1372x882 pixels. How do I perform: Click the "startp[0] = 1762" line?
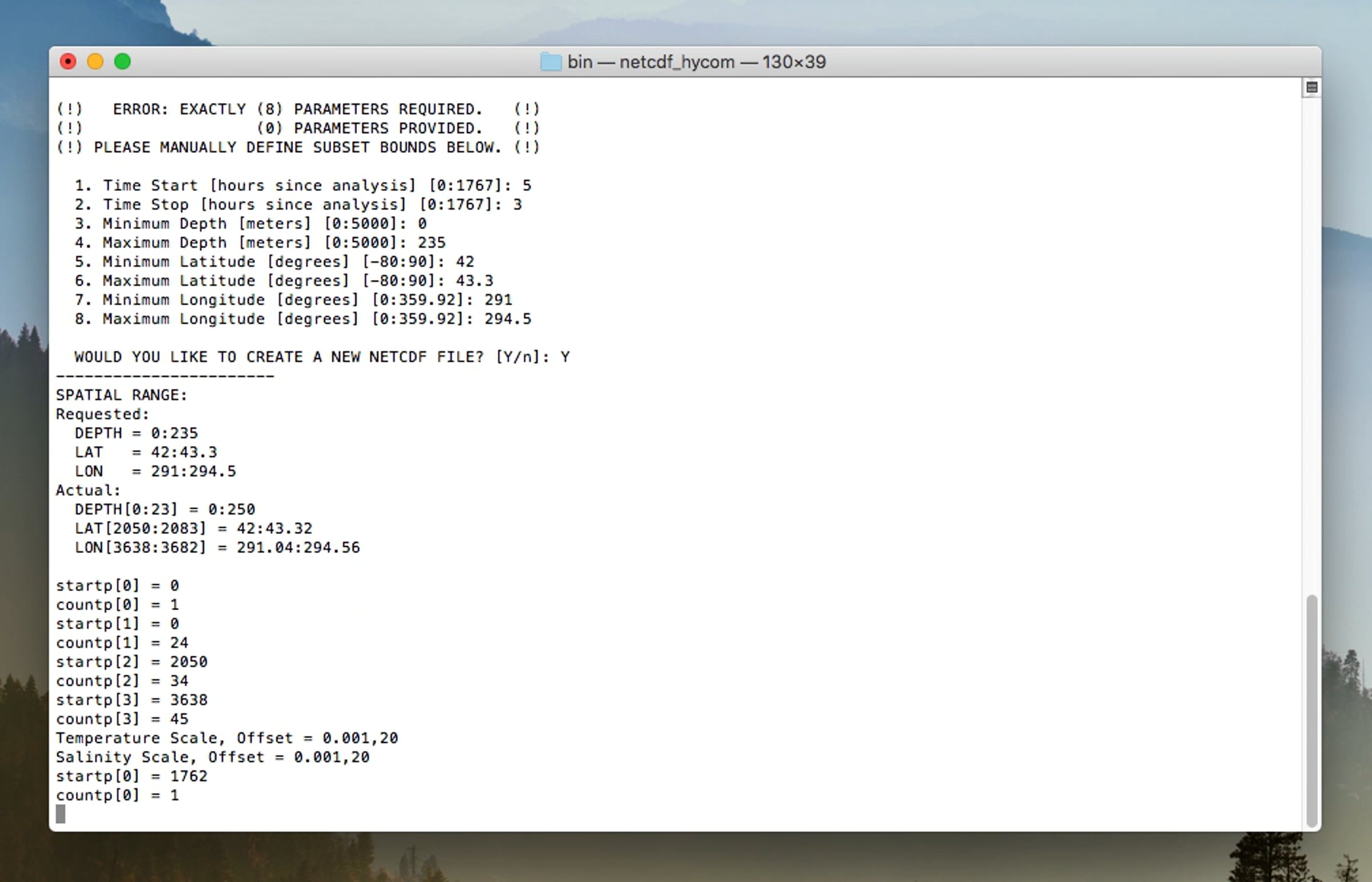[x=131, y=776]
